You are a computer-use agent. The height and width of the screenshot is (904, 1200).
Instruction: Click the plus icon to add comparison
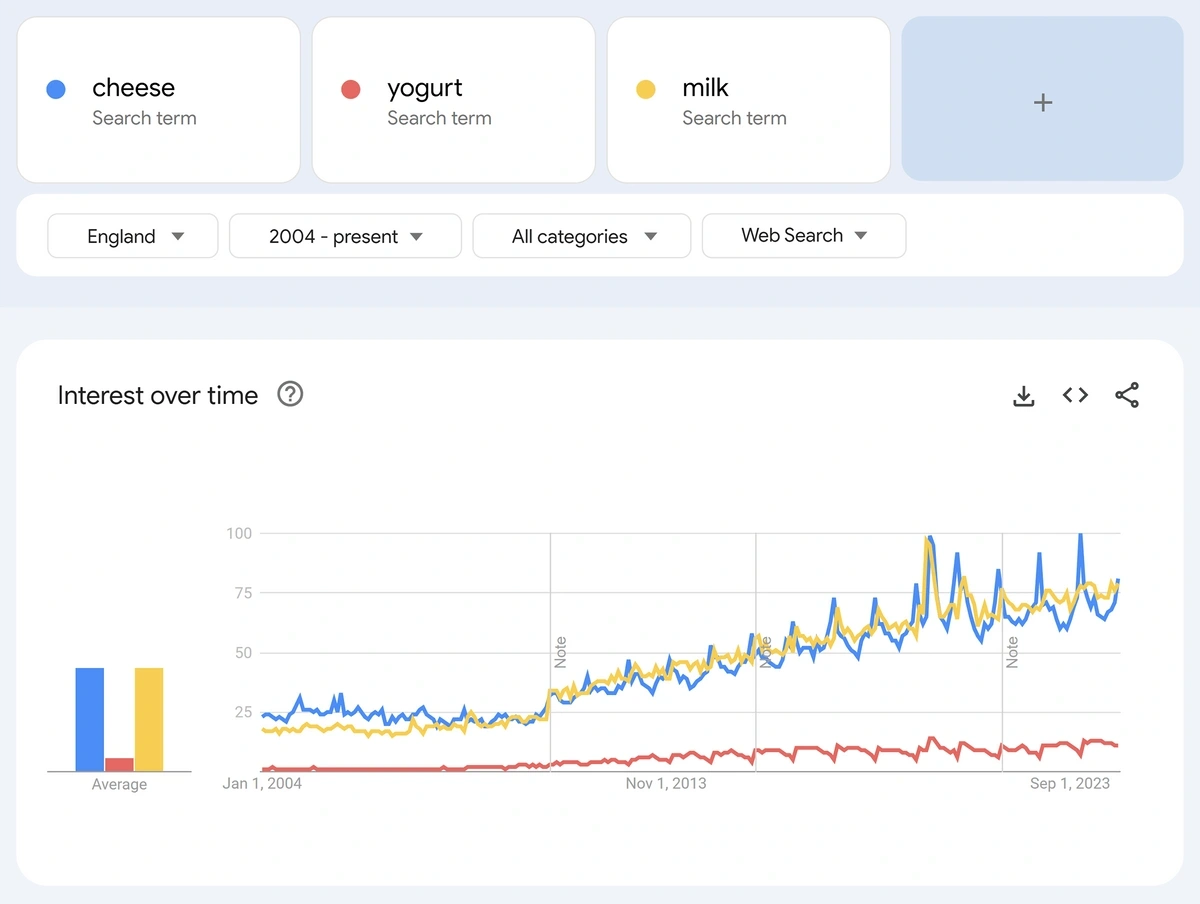(1042, 102)
